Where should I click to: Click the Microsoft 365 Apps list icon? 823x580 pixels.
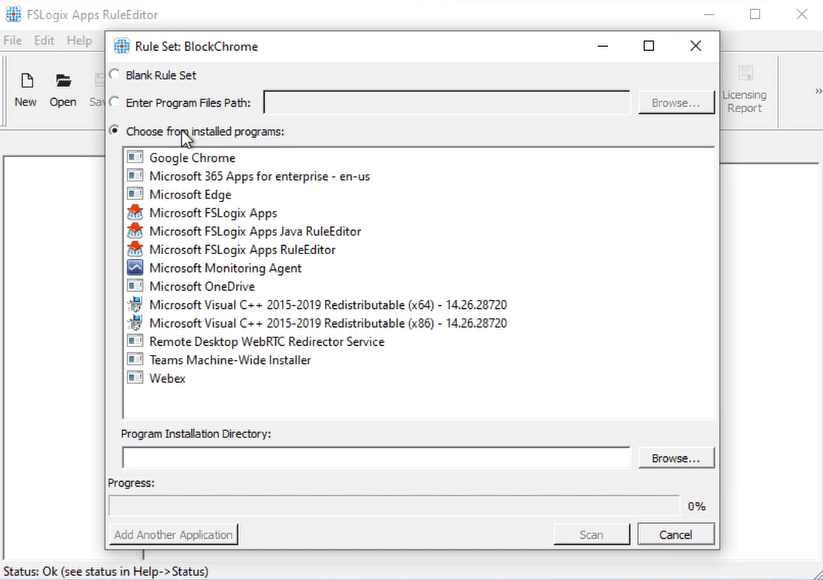tap(135, 175)
